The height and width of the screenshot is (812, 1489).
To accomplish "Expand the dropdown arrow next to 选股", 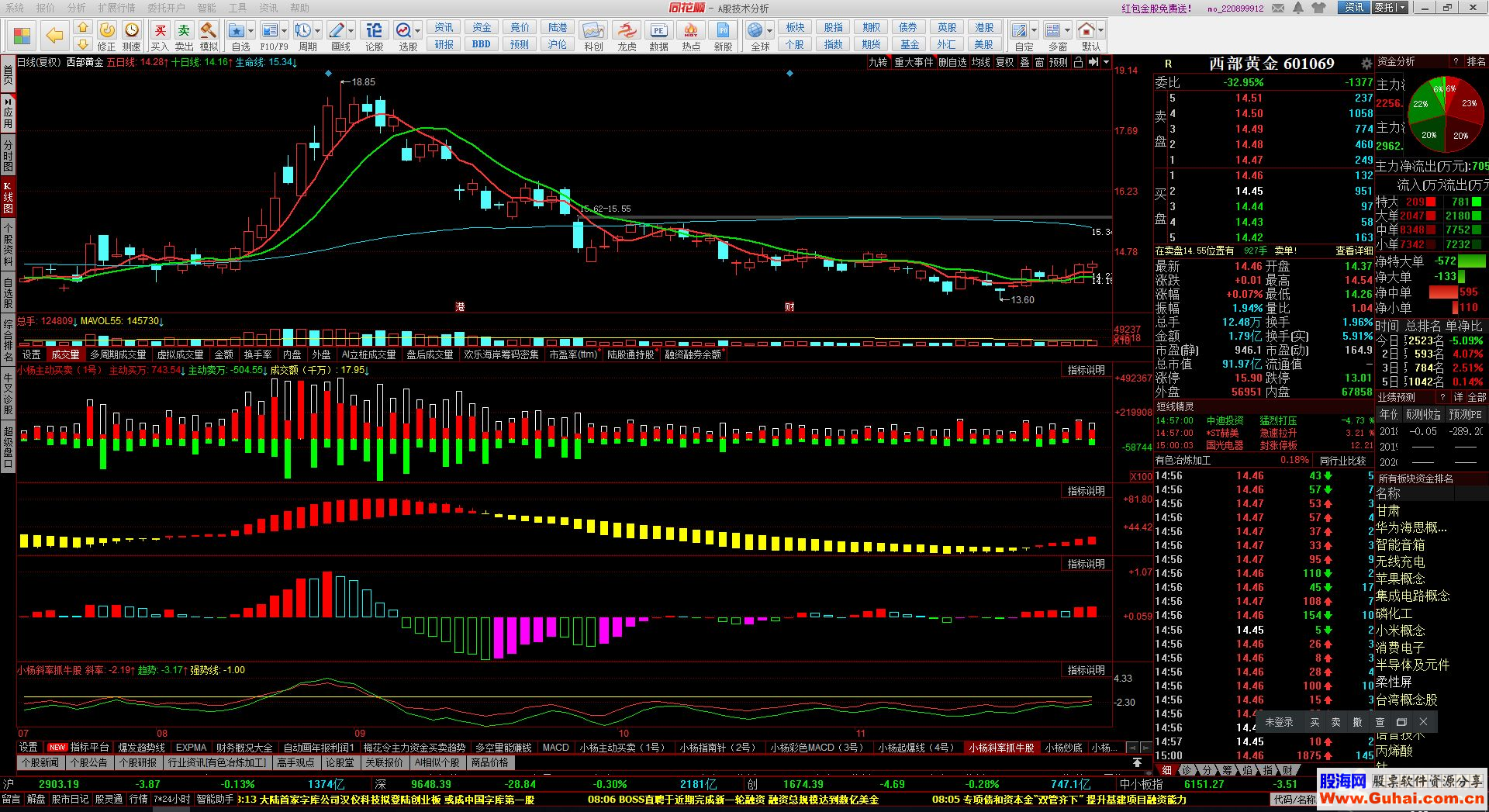I will [418, 31].
